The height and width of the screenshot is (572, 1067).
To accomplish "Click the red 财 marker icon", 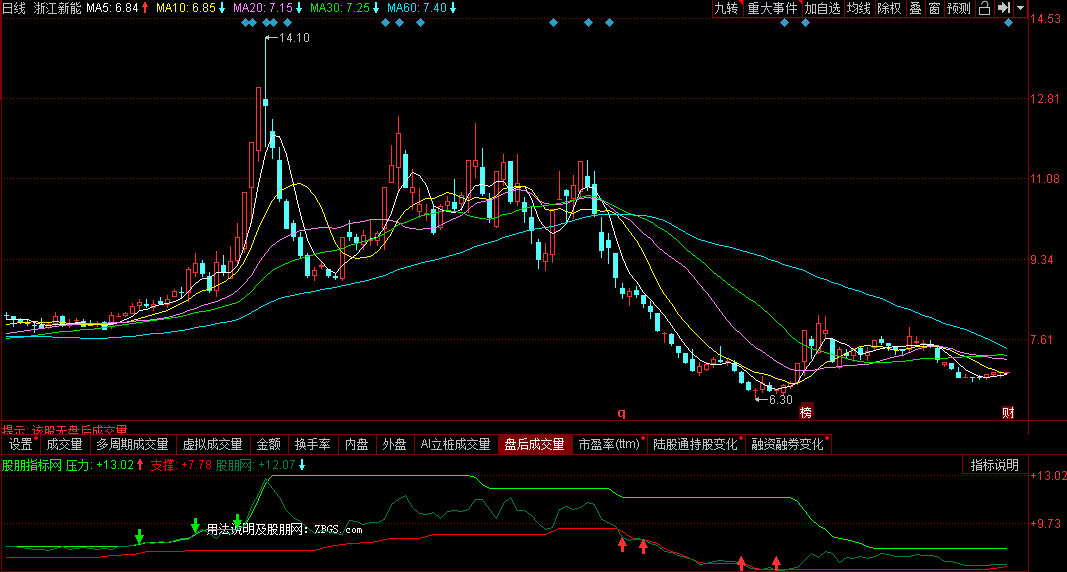I will (x=1008, y=412).
